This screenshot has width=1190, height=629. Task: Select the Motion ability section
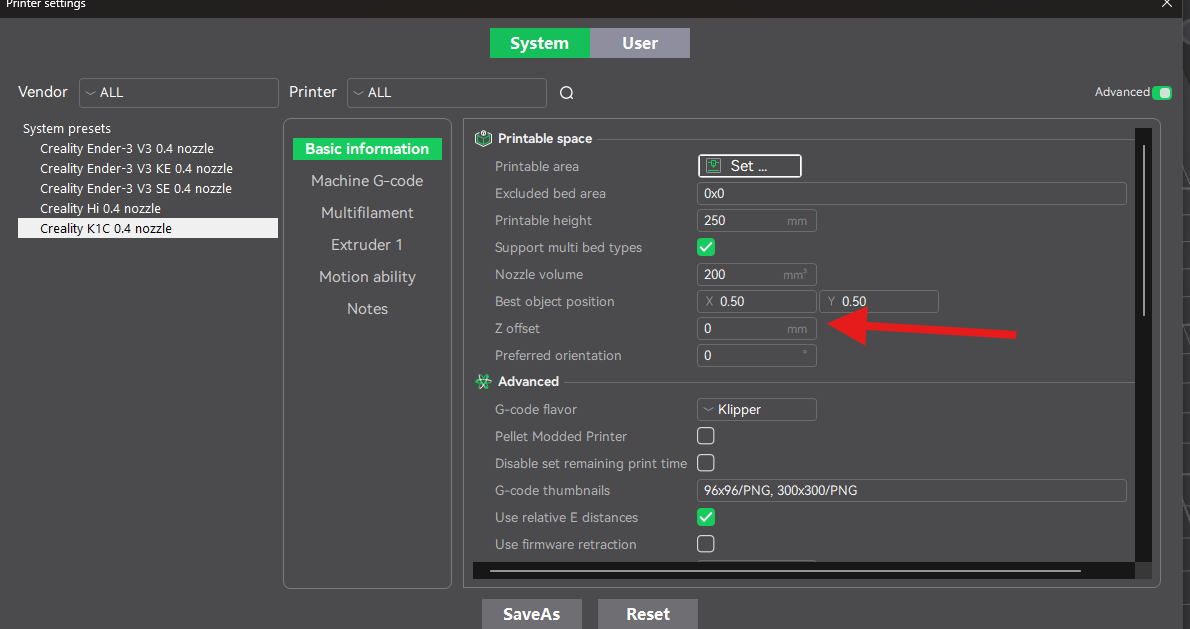pyautogui.click(x=367, y=277)
